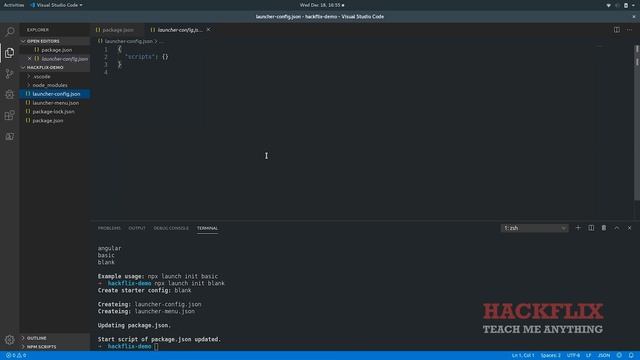Open the system tray menu in top bar
Screen dimensions: 640x360
(x=620, y=5)
